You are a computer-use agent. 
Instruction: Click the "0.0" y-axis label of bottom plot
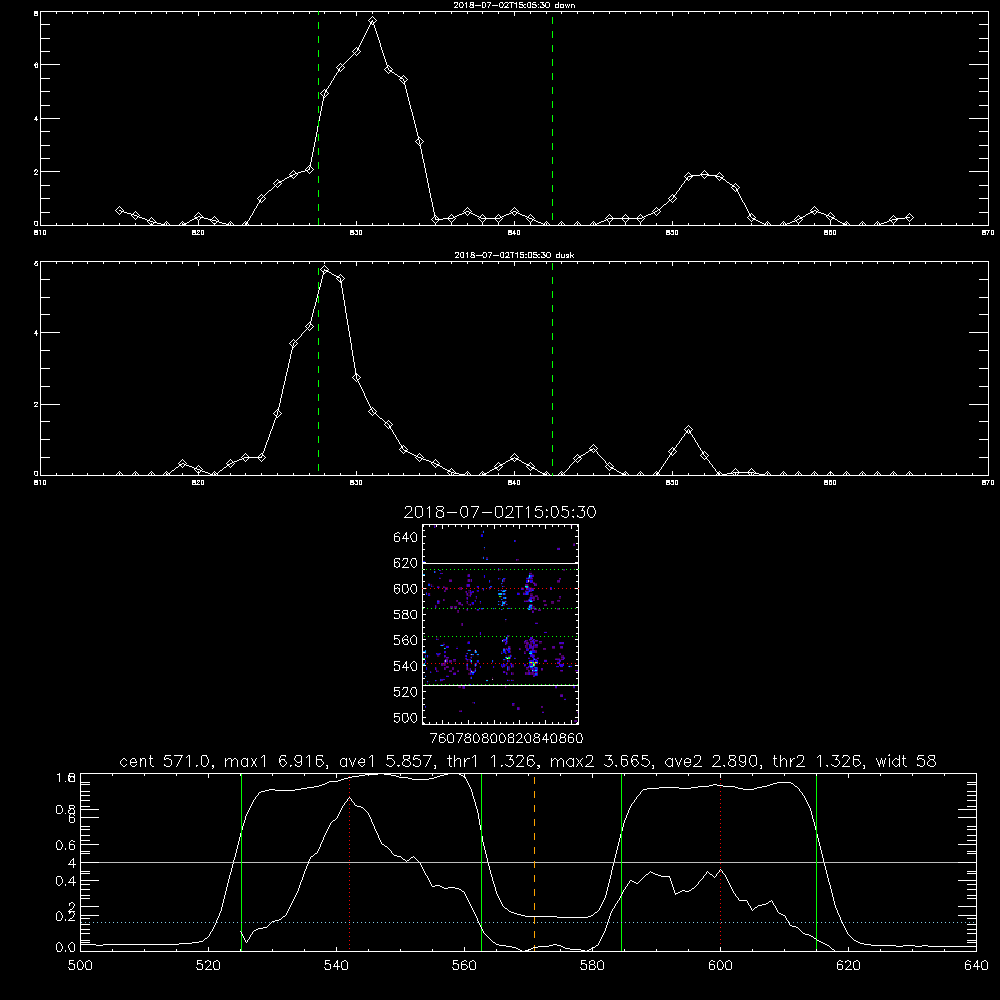[65, 948]
